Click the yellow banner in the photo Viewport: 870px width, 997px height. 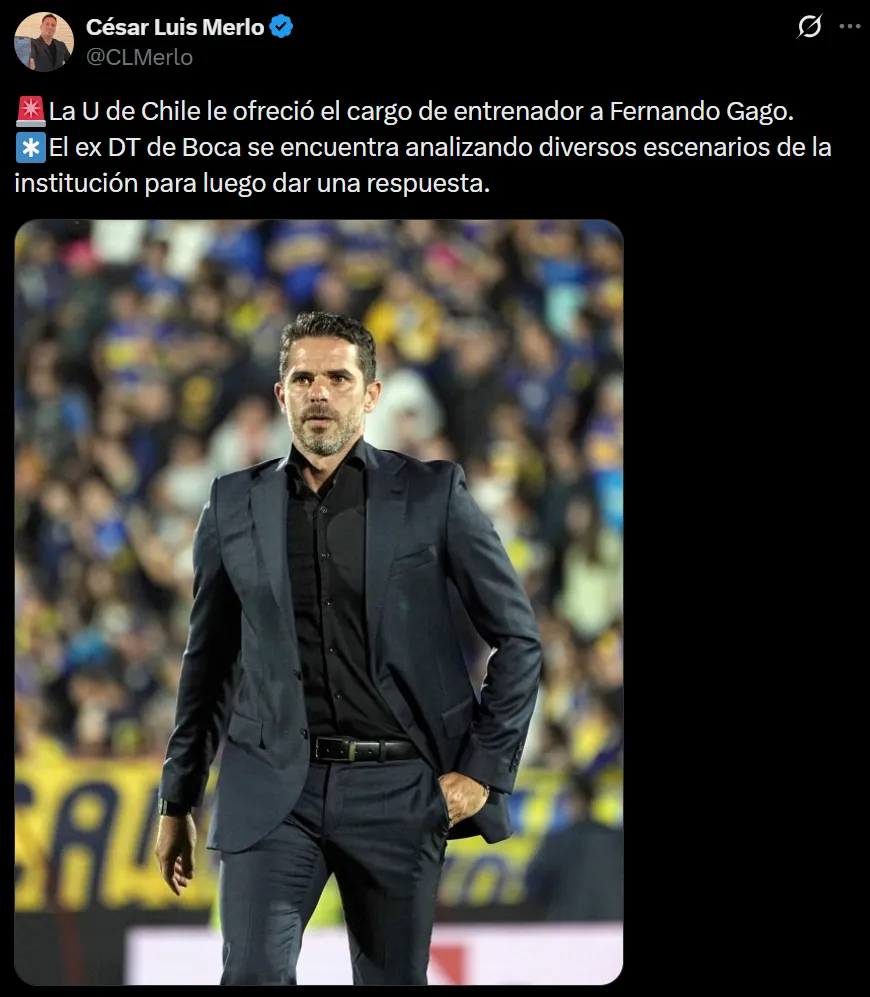89,833
